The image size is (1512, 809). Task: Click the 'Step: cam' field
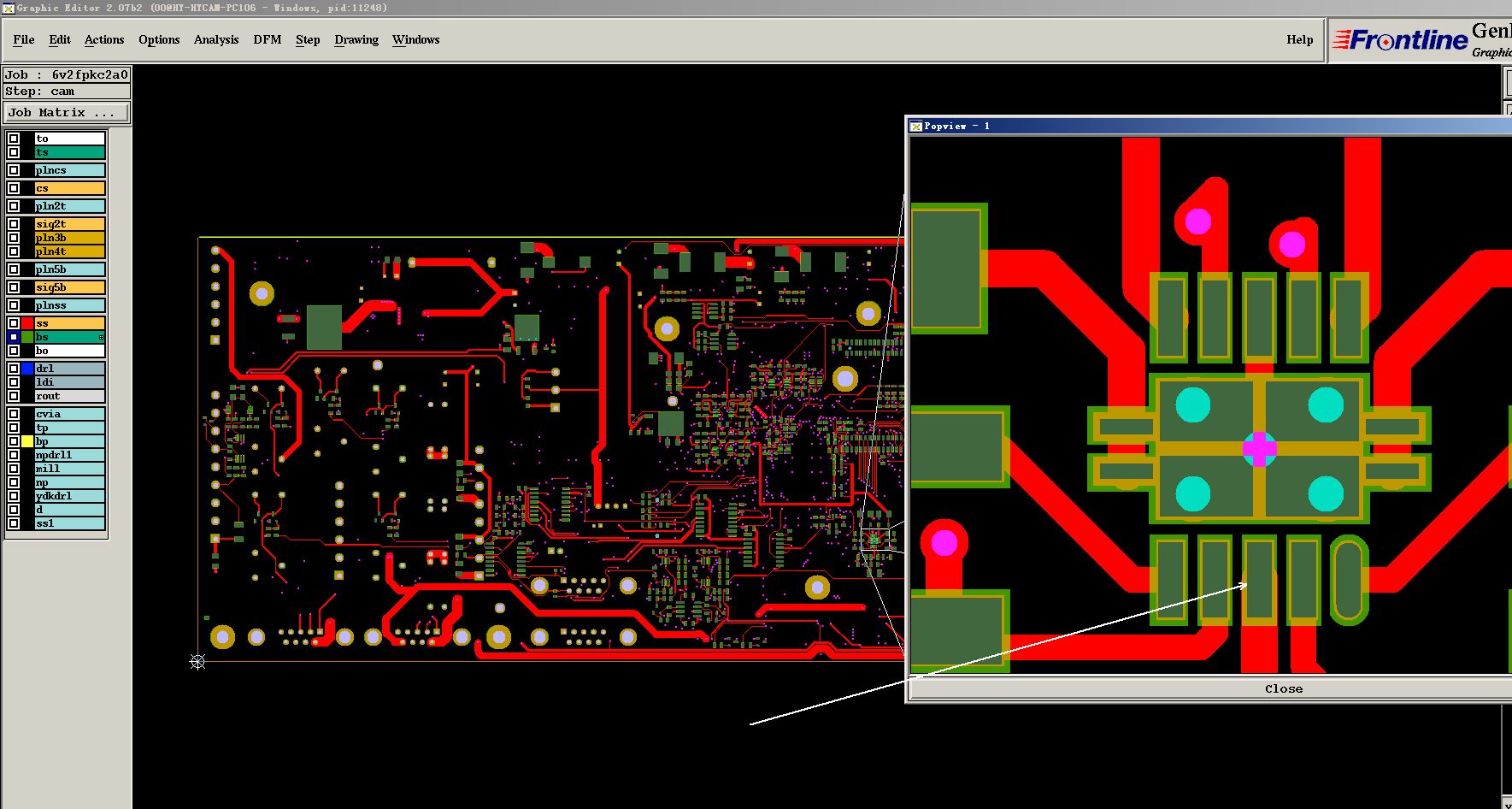(x=67, y=92)
